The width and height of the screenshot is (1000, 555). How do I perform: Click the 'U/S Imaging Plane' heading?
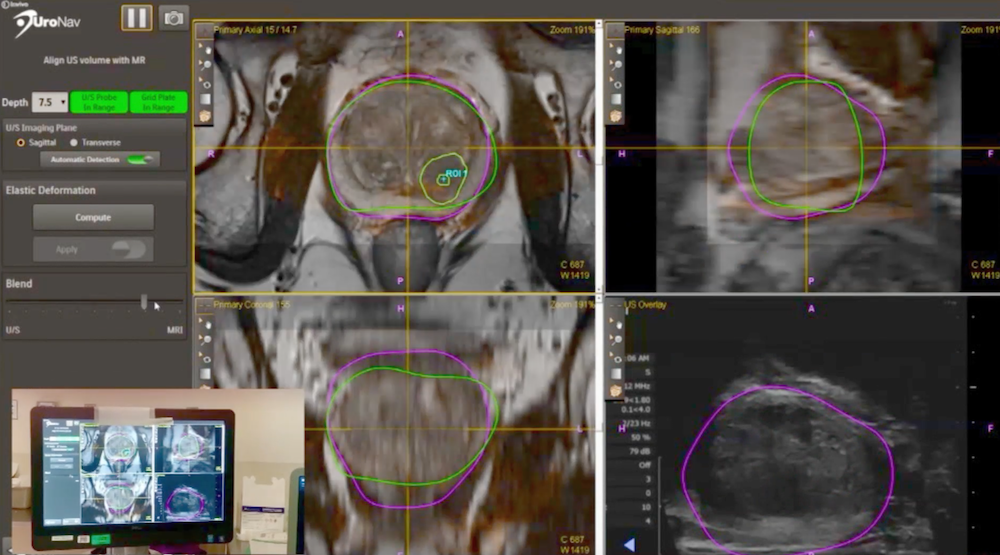pos(41,128)
